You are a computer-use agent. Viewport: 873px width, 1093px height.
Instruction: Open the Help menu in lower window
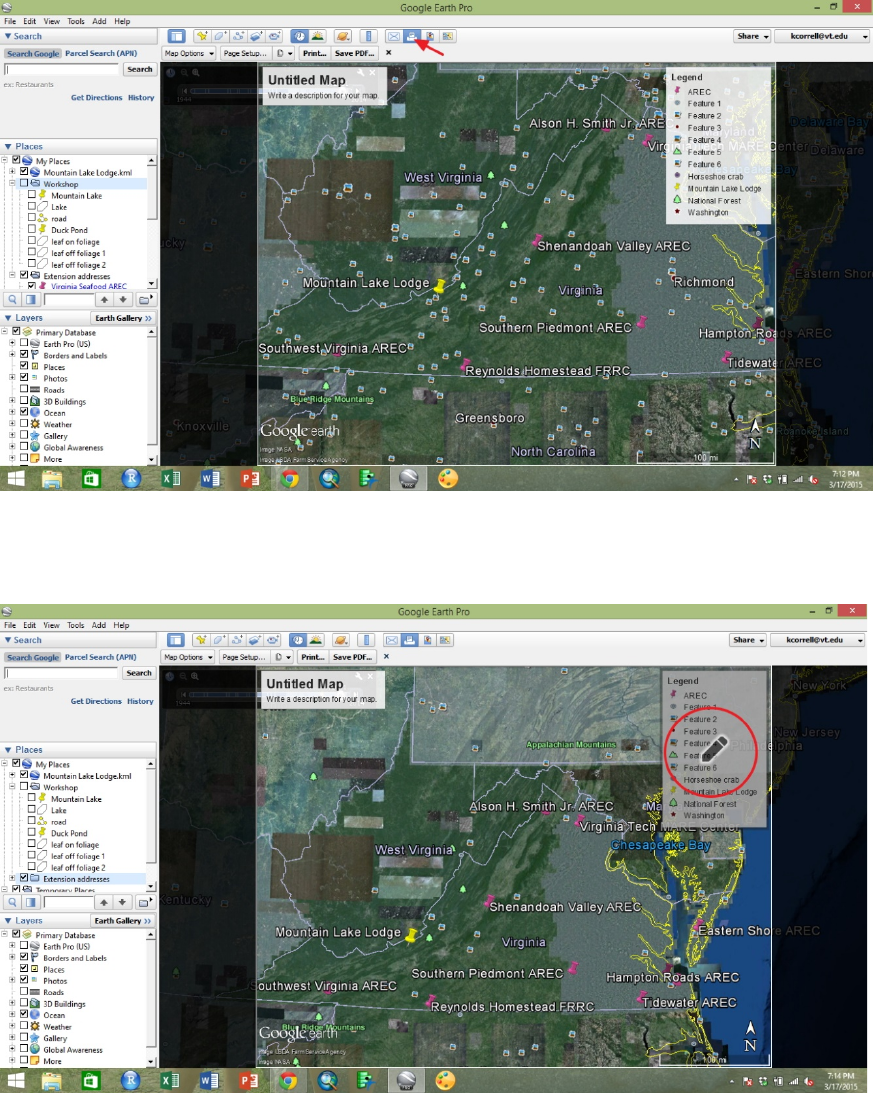click(x=121, y=625)
